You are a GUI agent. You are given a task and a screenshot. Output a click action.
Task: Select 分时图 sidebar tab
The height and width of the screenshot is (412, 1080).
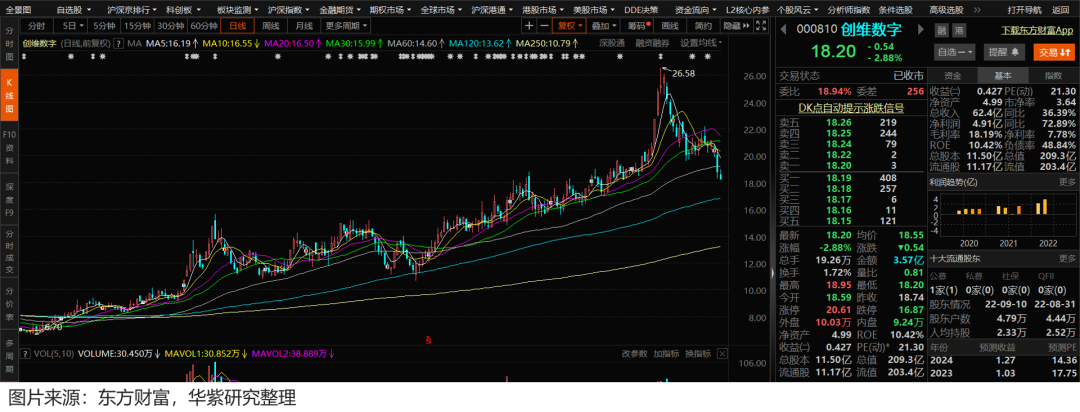[10, 43]
